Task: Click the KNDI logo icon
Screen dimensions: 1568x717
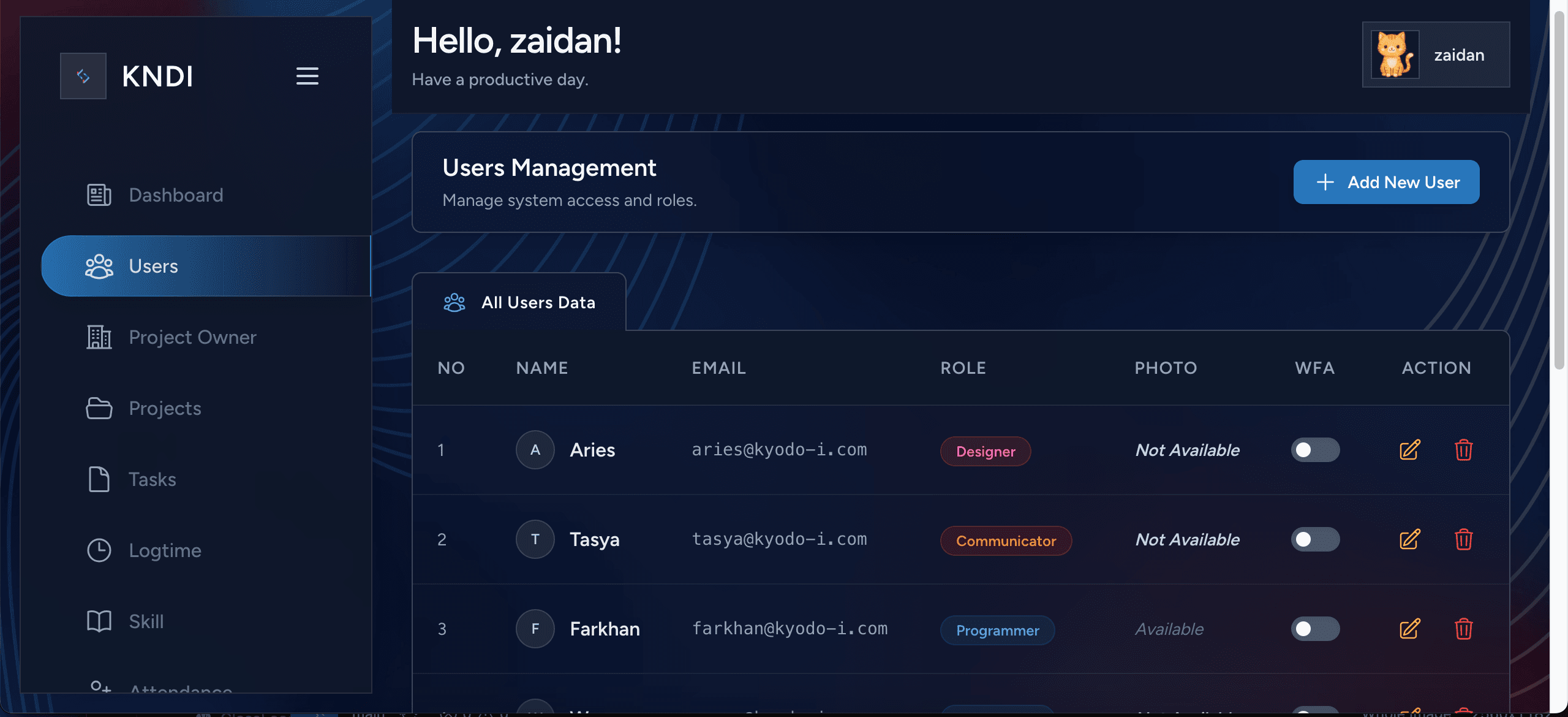Action: click(x=83, y=76)
